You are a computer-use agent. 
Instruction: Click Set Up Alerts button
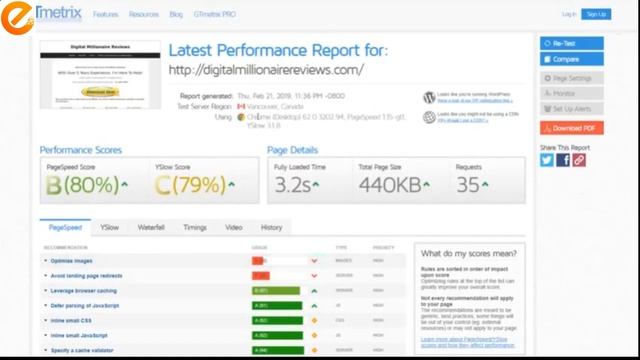click(571, 109)
